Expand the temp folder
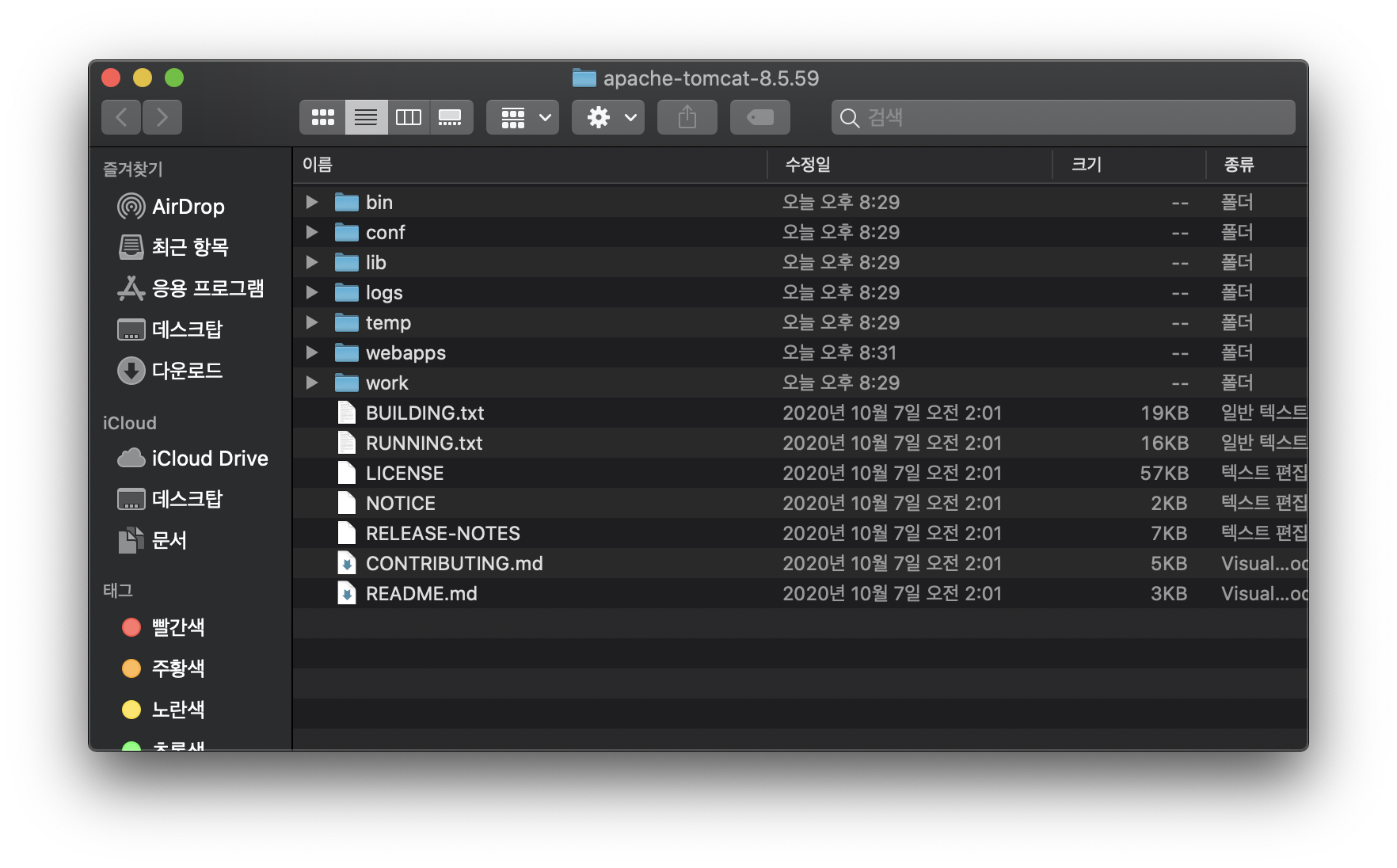The height and width of the screenshot is (868, 1397). tap(312, 322)
